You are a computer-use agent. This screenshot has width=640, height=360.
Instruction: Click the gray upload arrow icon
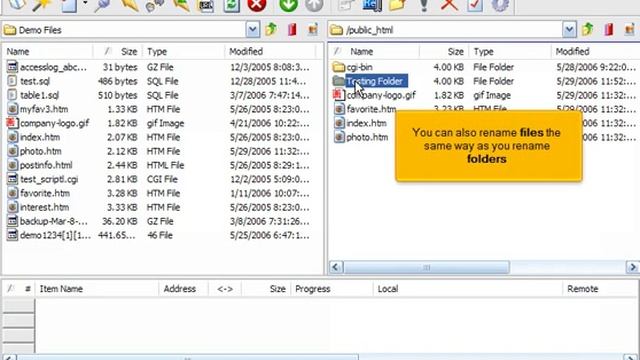(314, 5)
